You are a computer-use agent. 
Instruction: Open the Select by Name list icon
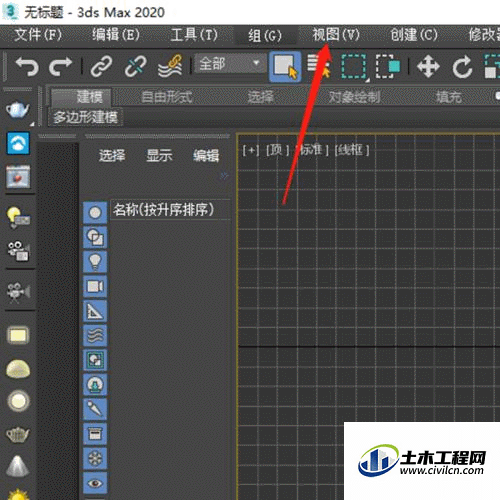pos(318,66)
